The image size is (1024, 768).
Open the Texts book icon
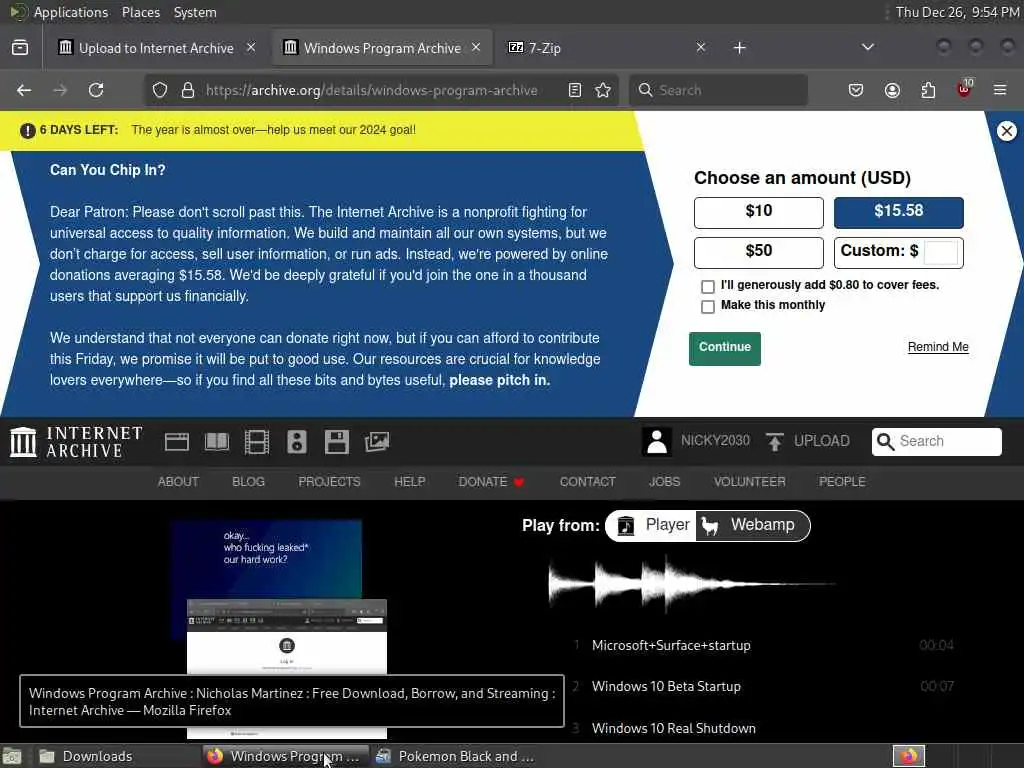pos(217,442)
